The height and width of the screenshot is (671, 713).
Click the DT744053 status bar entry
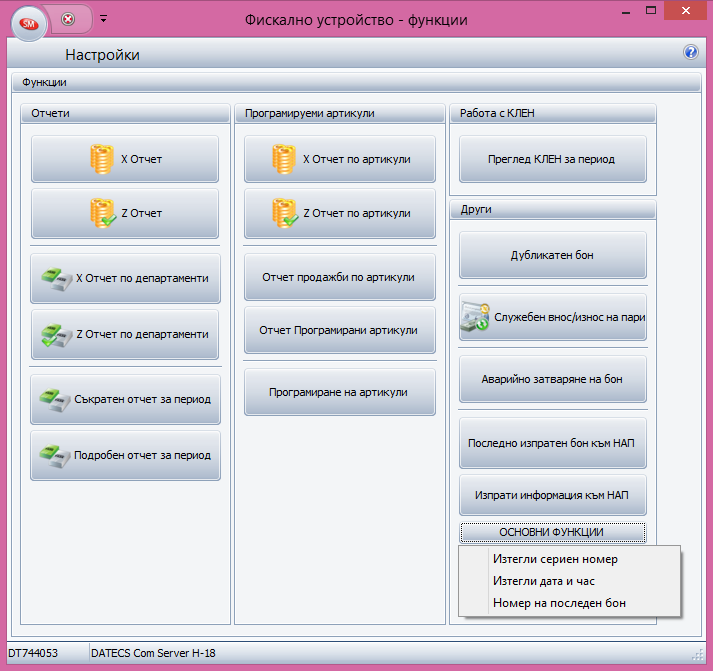point(33,653)
